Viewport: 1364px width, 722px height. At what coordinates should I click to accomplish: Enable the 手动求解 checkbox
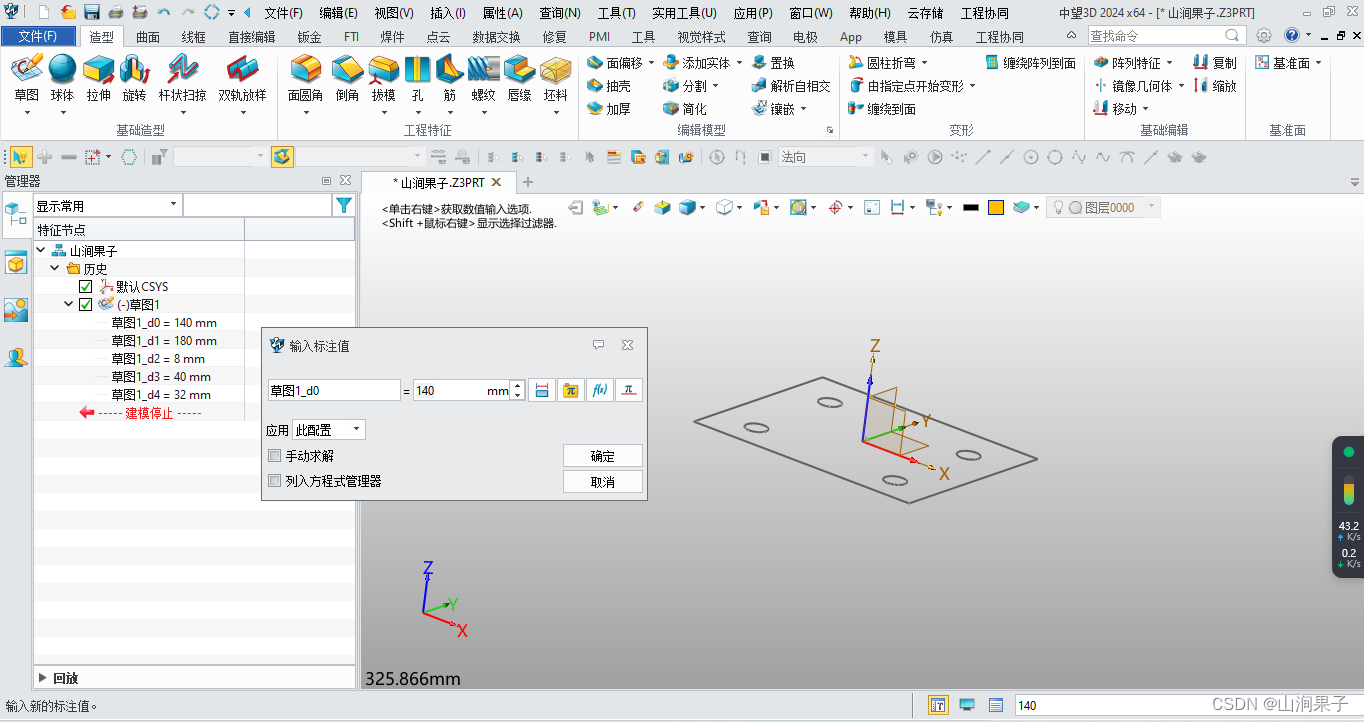click(x=274, y=456)
